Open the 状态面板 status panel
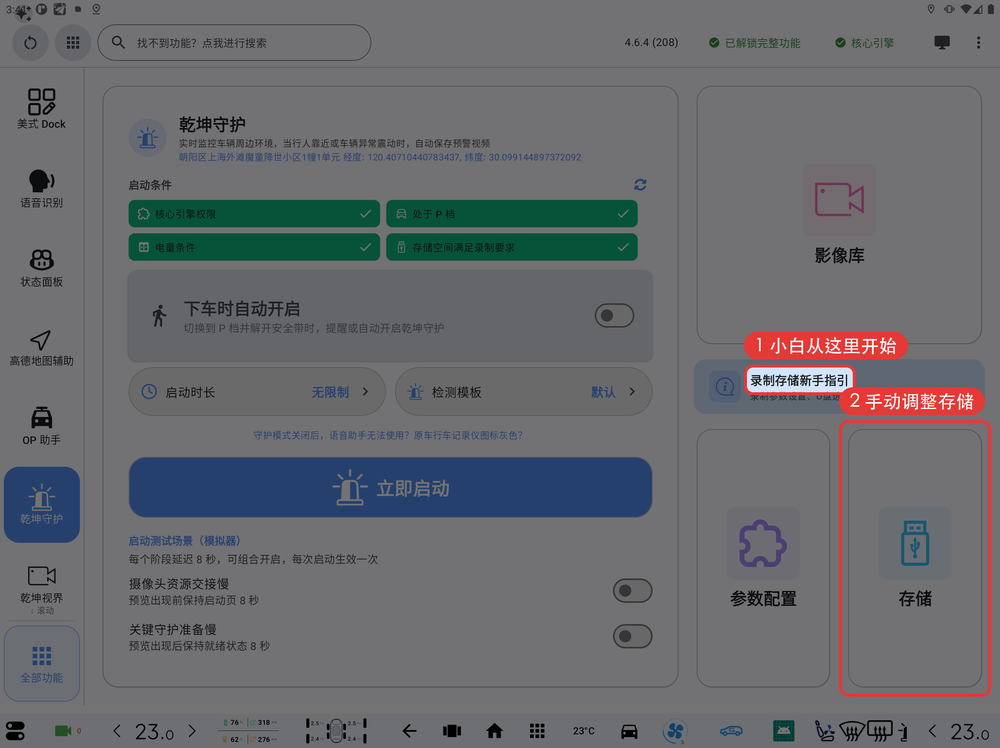The width and height of the screenshot is (1000, 748). [x=41, y=267]
